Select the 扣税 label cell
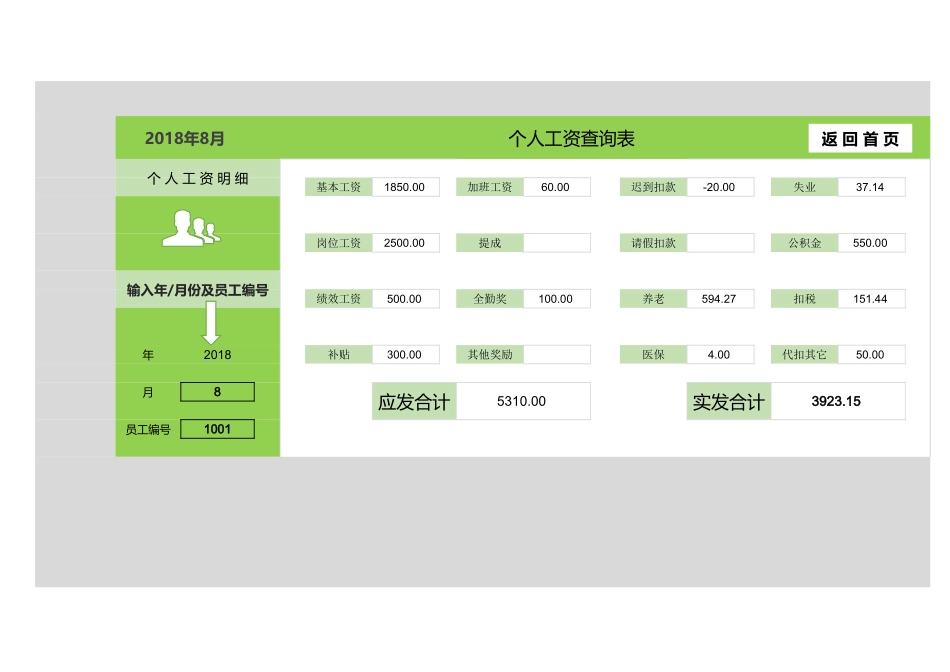The width and height of the screenshot is (950, 672). click(803, 298)
